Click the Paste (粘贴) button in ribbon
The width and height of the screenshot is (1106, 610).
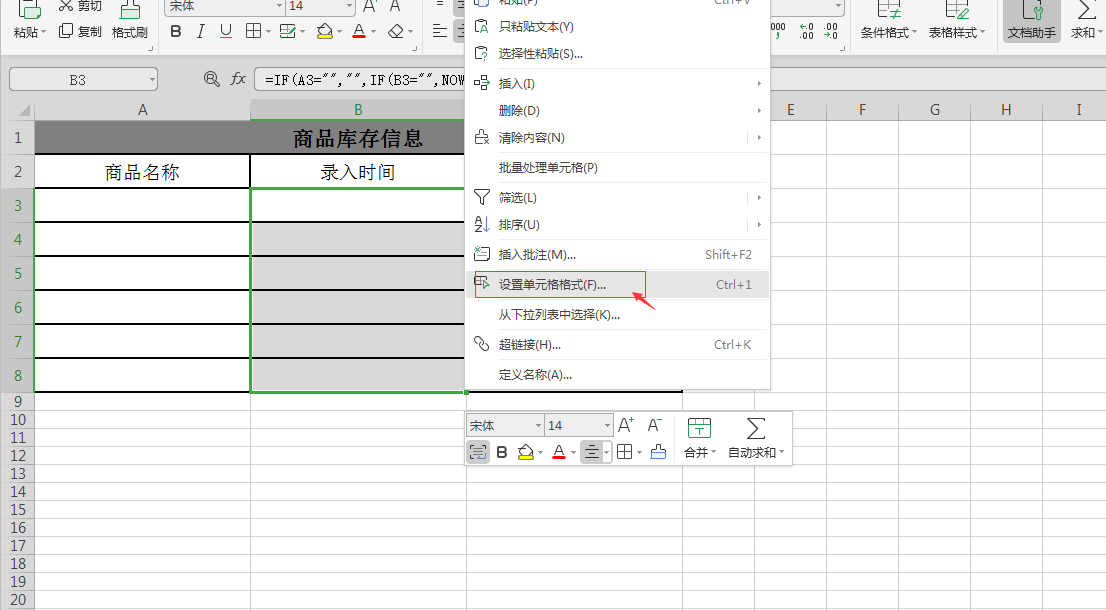coord(29,20)
